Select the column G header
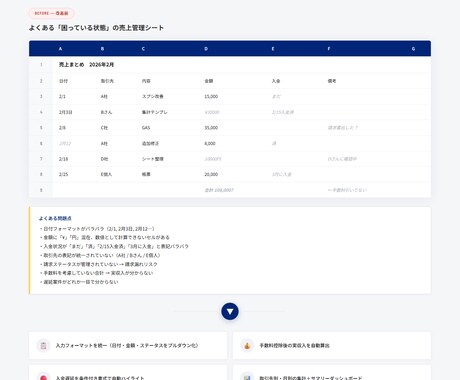The height and width of the screenshot is (380, 460). [x=413, y=49]
